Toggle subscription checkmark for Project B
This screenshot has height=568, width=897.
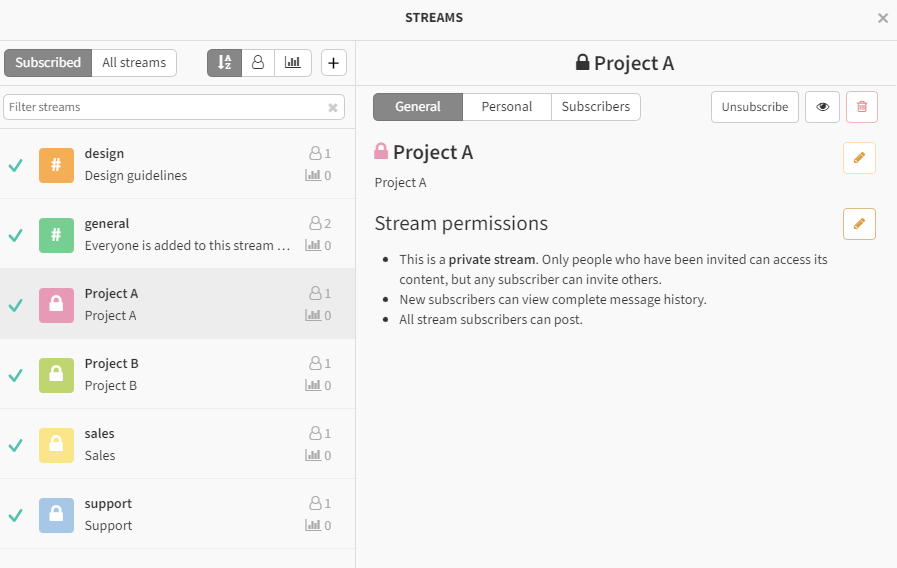15,375
